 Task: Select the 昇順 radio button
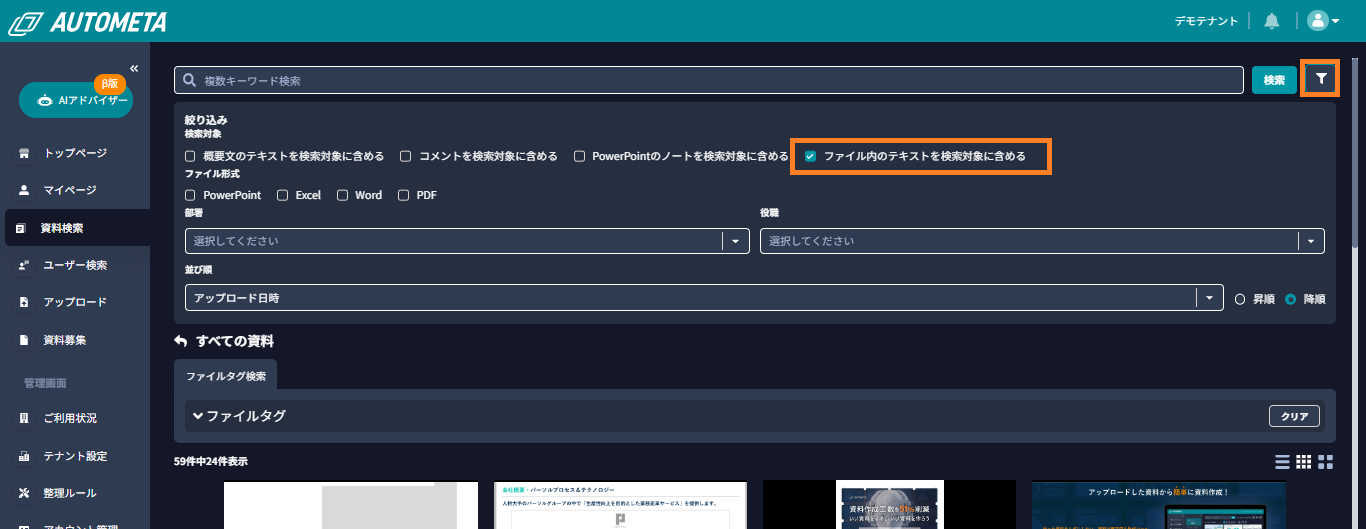pyautogui.click(x=1240, y=298)
